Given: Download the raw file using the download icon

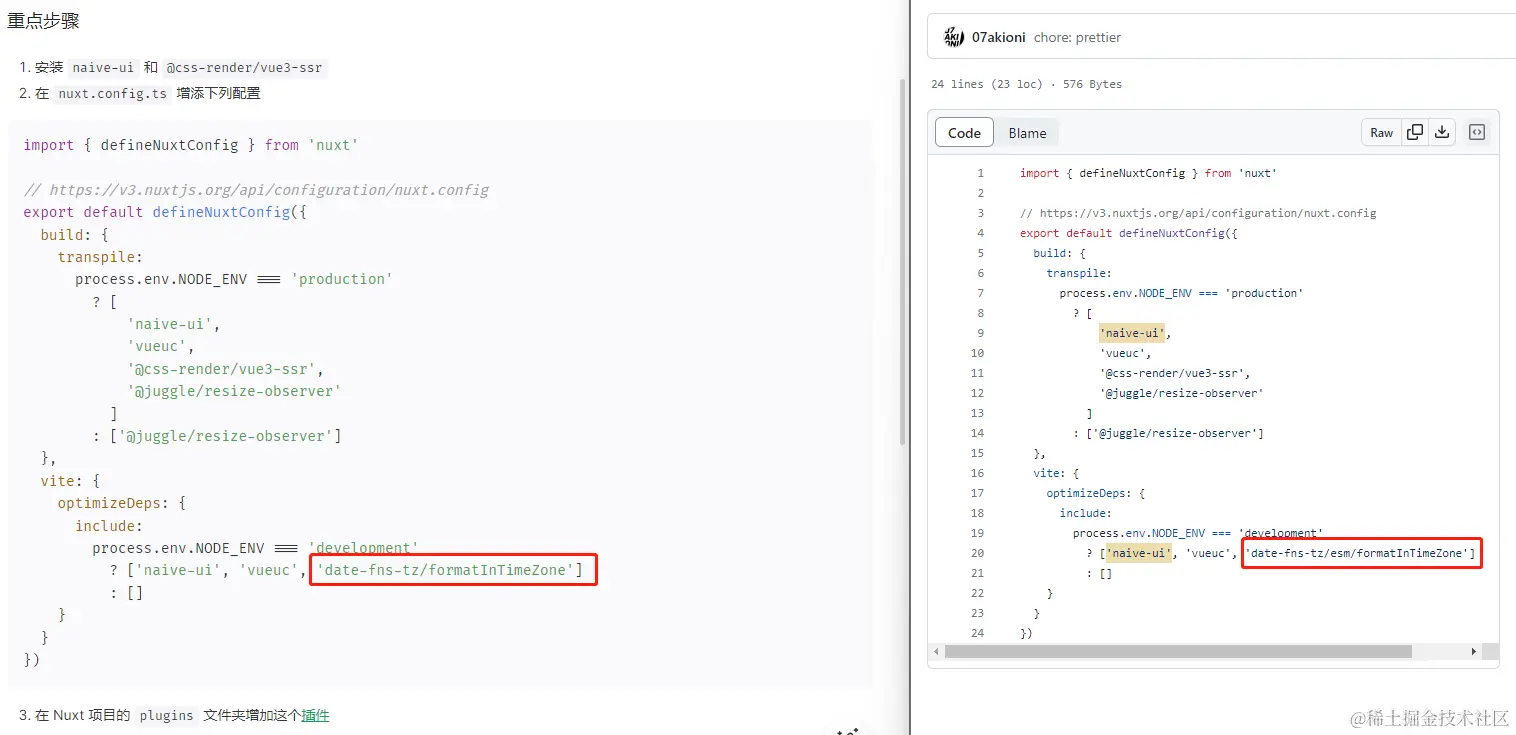Looking at the screenshot, I should coord(1442,133).
